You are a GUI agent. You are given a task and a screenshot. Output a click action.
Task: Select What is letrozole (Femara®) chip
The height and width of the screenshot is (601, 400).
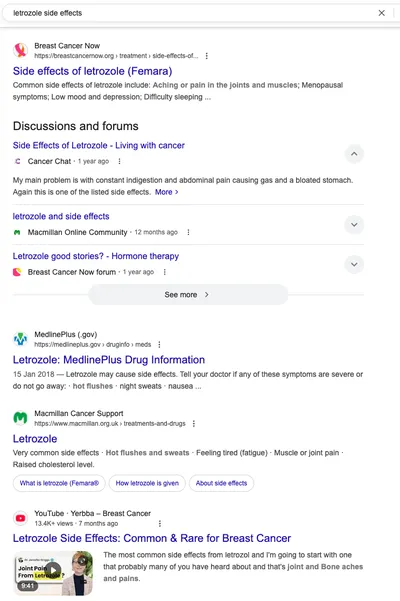click(x=59, y=483)
